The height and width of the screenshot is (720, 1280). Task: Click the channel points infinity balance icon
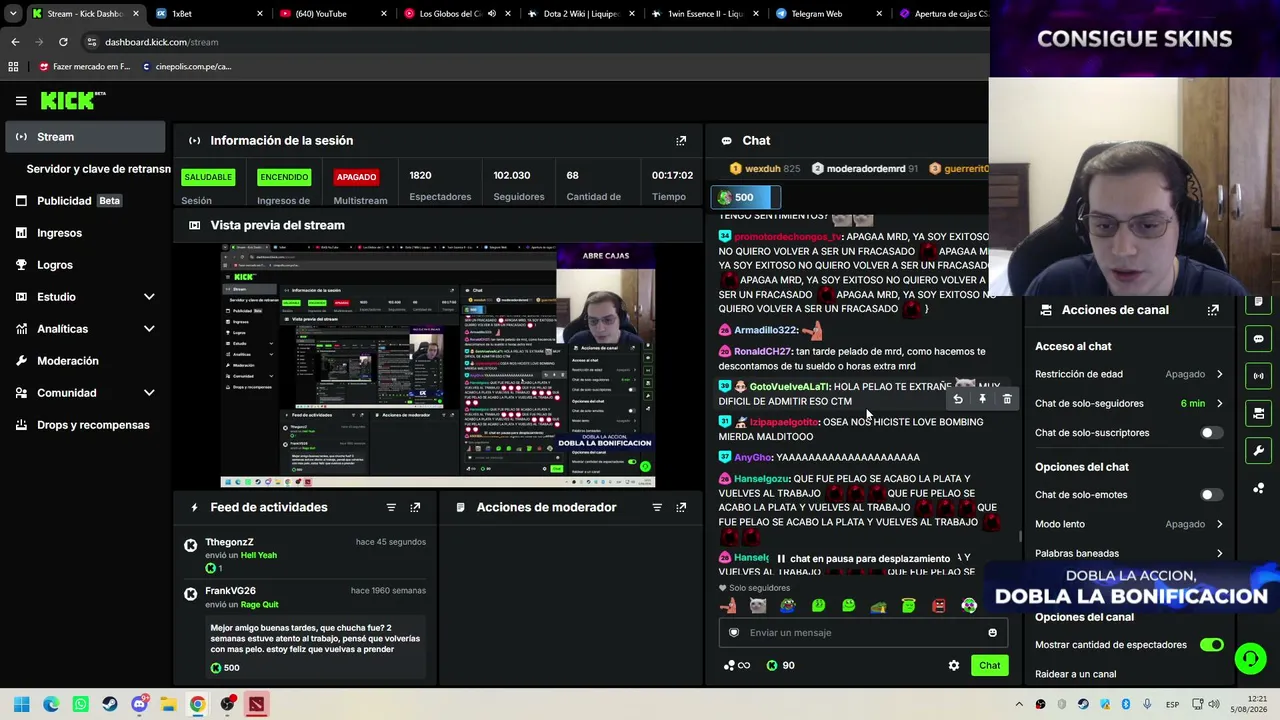(x=737, y=665)
